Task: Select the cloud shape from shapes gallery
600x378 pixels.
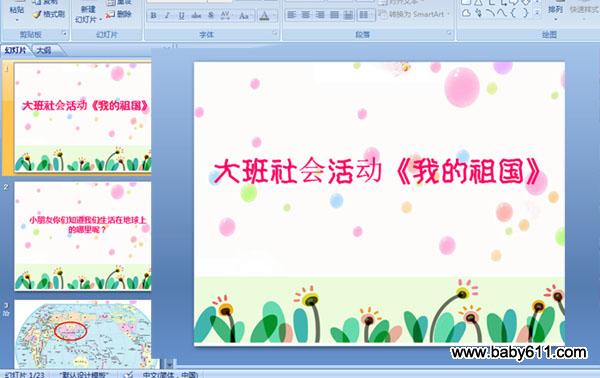Action: 466,14
